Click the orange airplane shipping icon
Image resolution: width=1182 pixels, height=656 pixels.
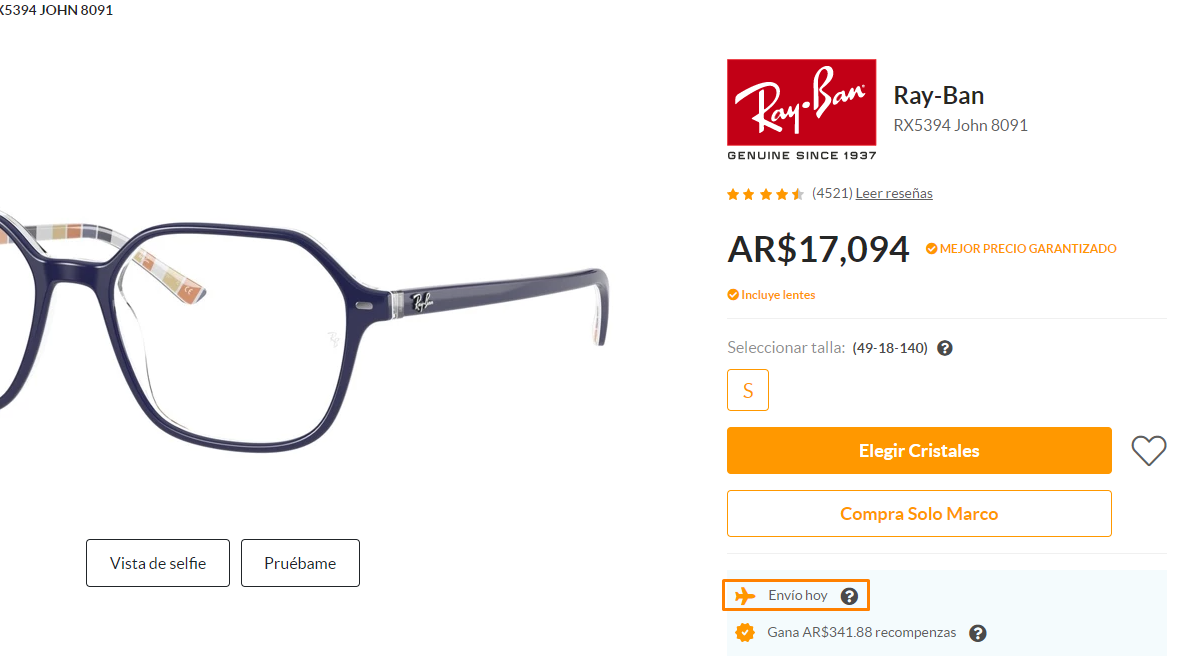[745, 596]
